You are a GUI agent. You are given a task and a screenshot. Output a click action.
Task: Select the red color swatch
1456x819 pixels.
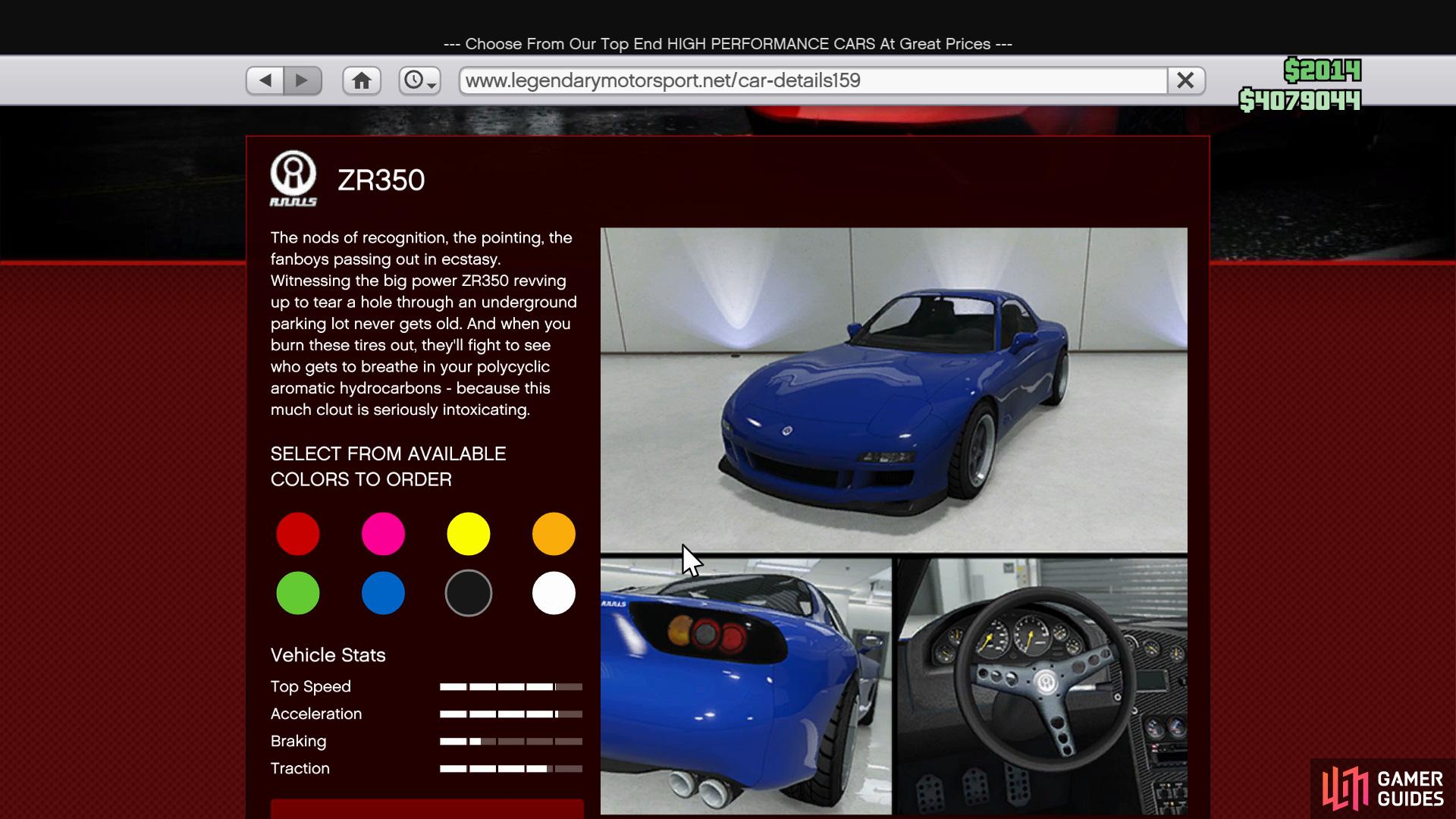[298, 534]
